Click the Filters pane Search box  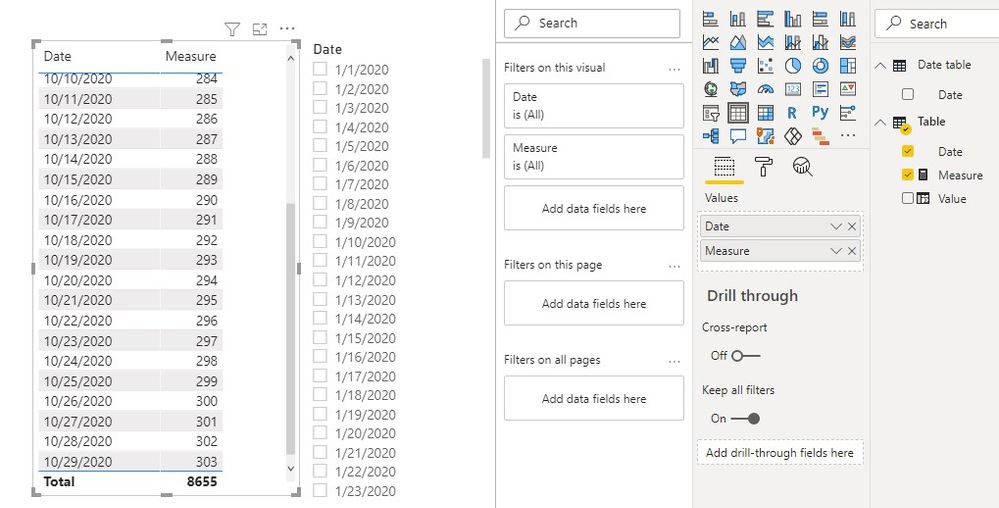(592, 24)
